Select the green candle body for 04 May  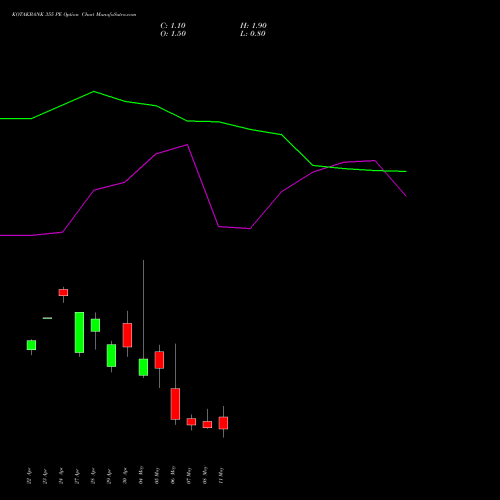click(143, 367)
